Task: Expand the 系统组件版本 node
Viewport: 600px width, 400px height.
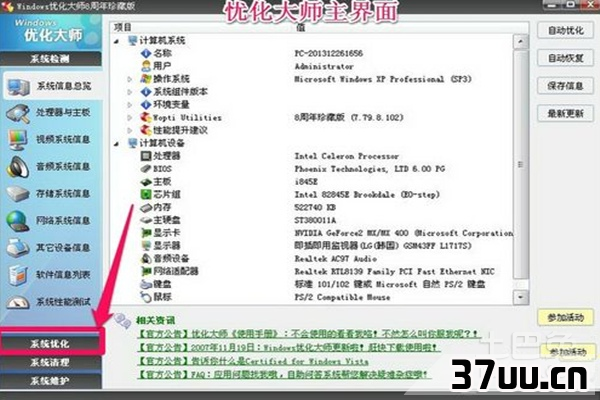Action: point(129,92)
